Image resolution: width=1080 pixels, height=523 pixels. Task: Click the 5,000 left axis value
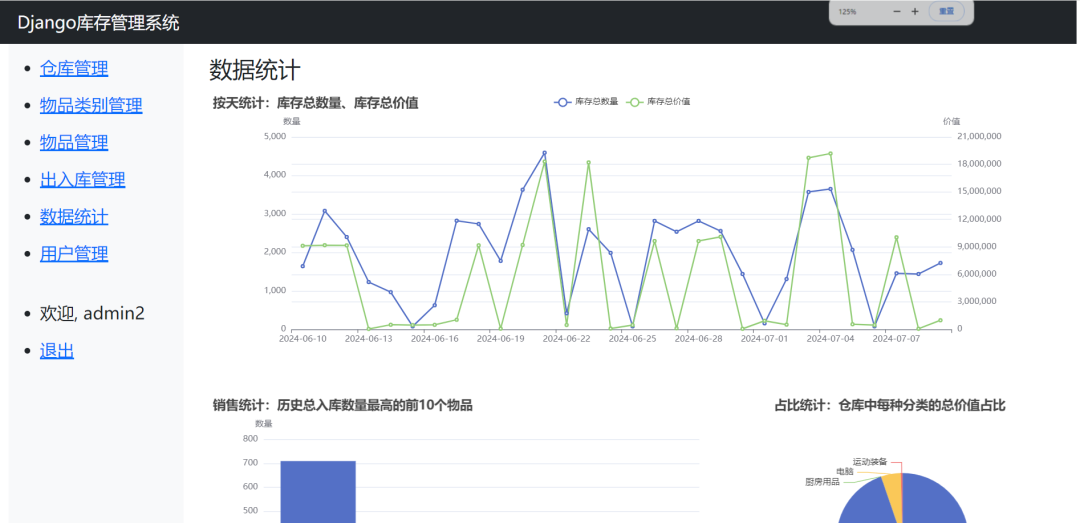click(x=275, y=136)
